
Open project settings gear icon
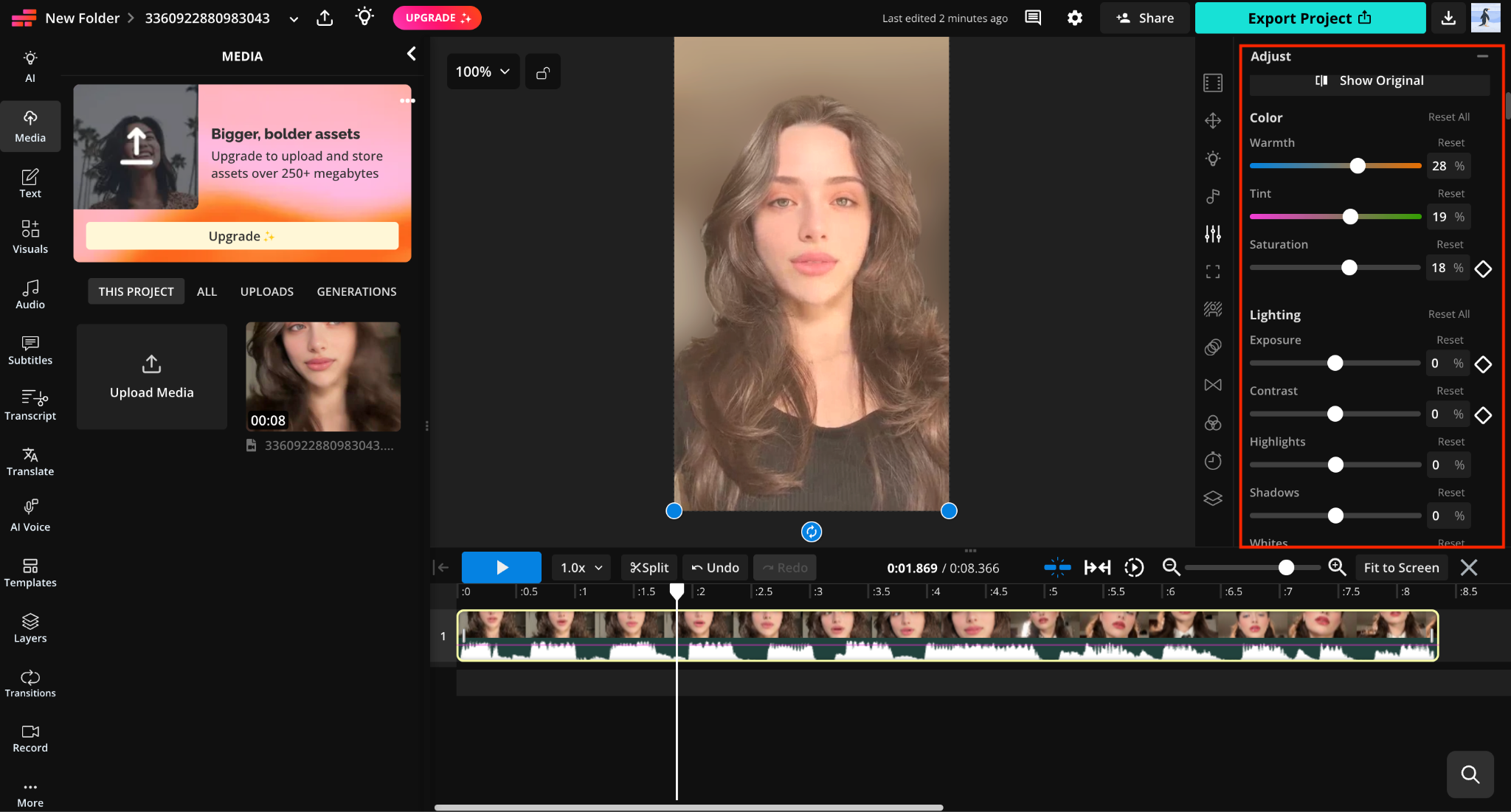[x=1075, y=18]
